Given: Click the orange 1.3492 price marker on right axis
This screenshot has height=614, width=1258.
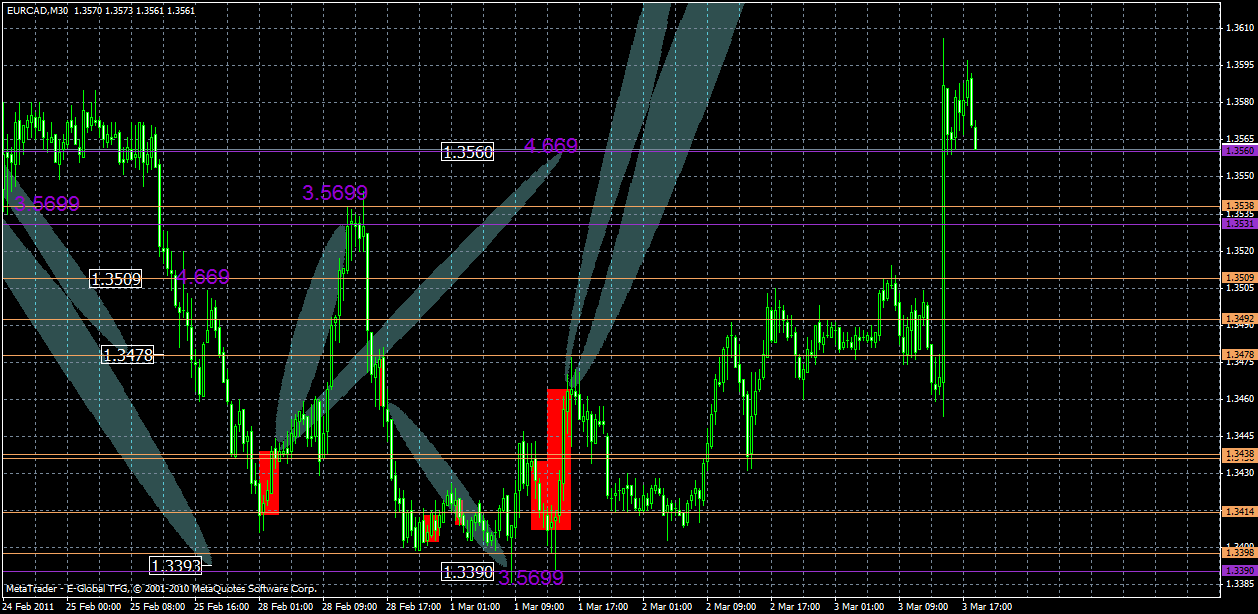Looking at the screenshot, I should (x=1240, y=318).
